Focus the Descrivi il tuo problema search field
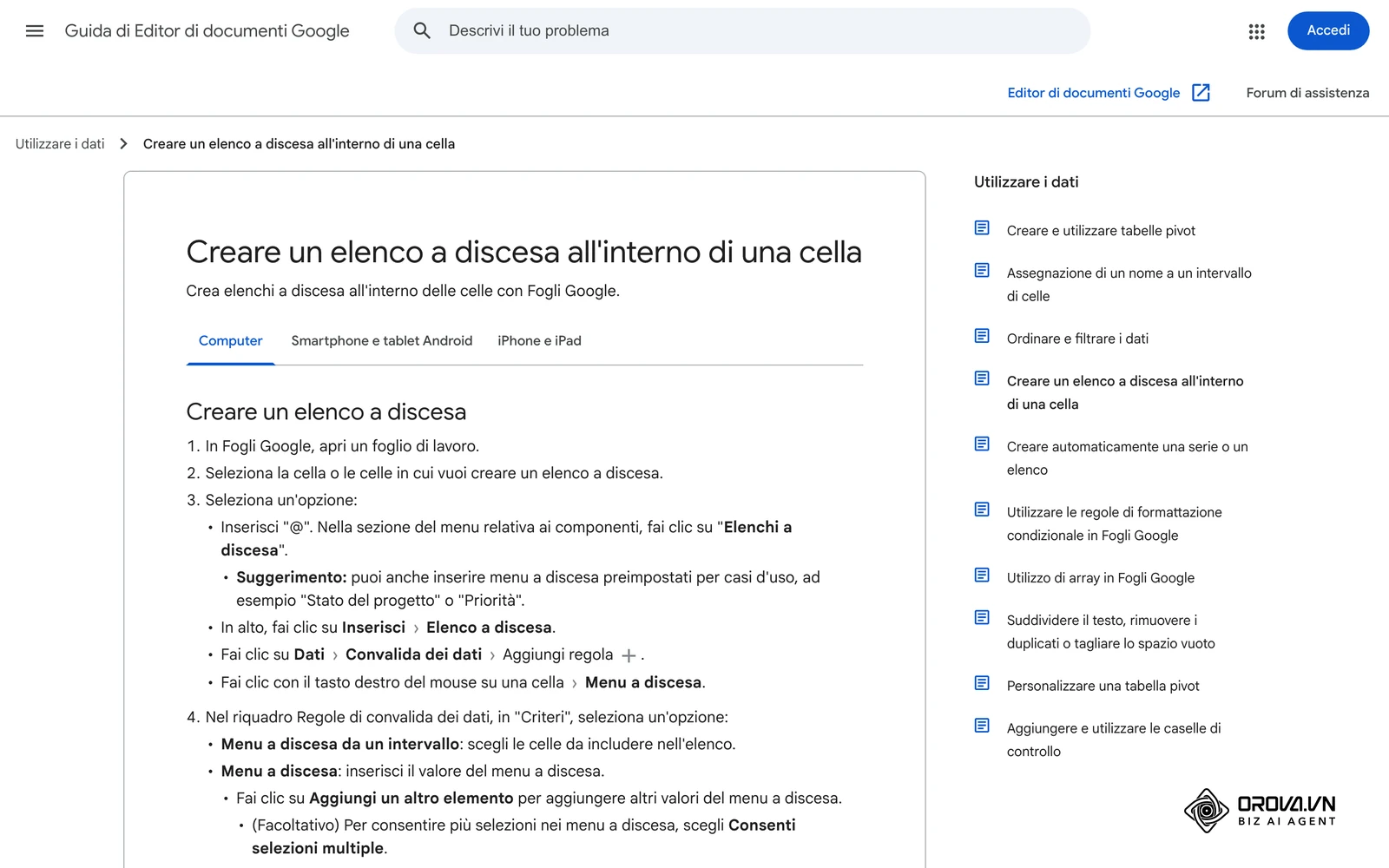Screen dimensions: 1389x868 click(742, 31)
